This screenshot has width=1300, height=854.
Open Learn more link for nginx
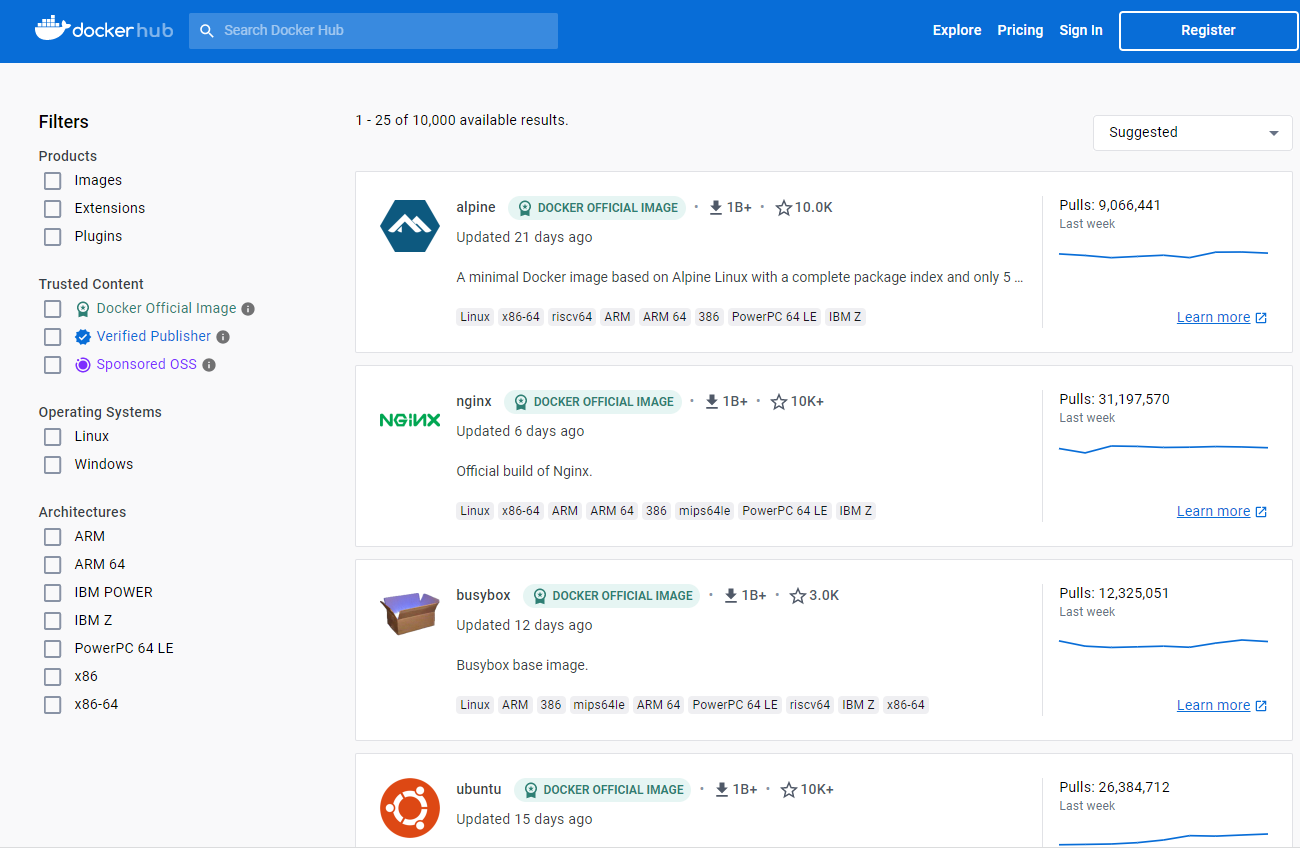click(1213, 512)
